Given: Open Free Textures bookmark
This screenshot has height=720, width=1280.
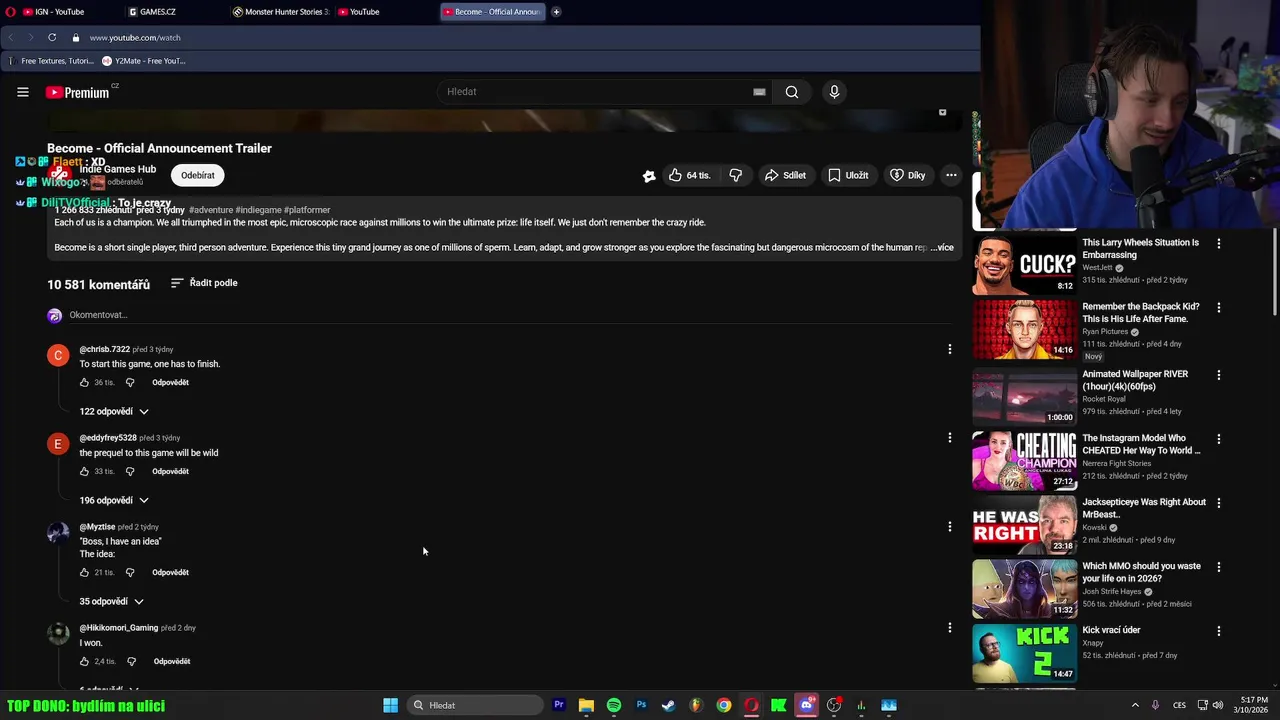Looking at the screenshot, I should coord(53,61).
